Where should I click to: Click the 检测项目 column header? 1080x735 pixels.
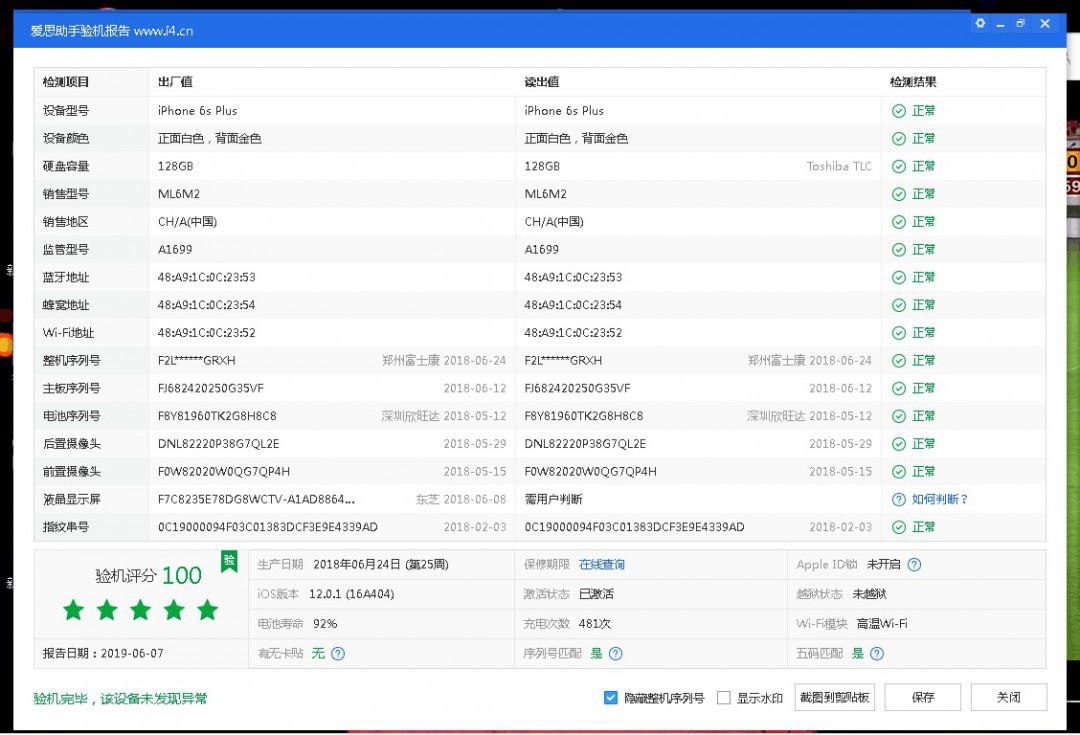(x=65, y=82)
